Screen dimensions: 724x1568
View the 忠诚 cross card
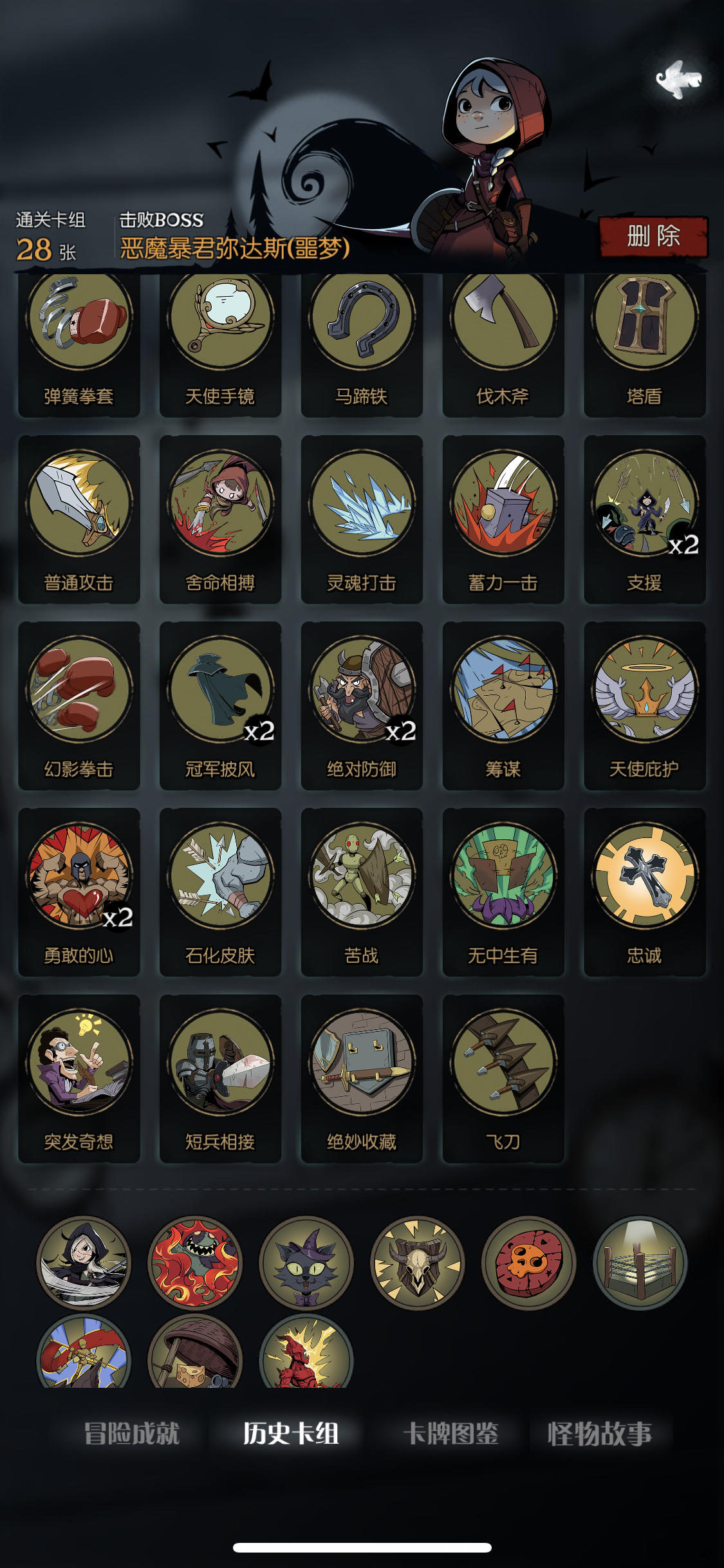coord(645,892)
